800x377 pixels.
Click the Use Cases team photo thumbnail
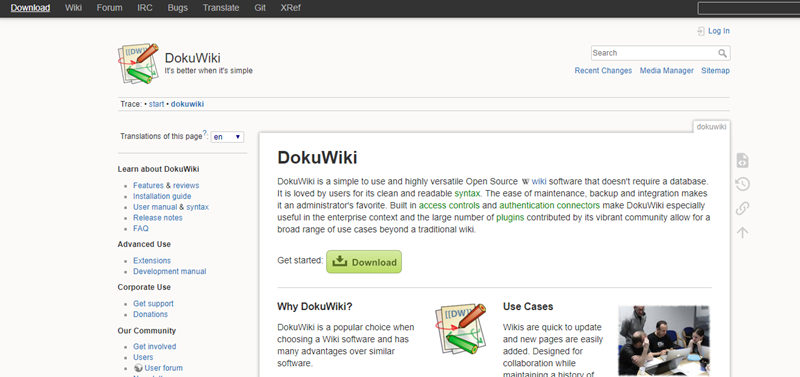tap(664, 341)
